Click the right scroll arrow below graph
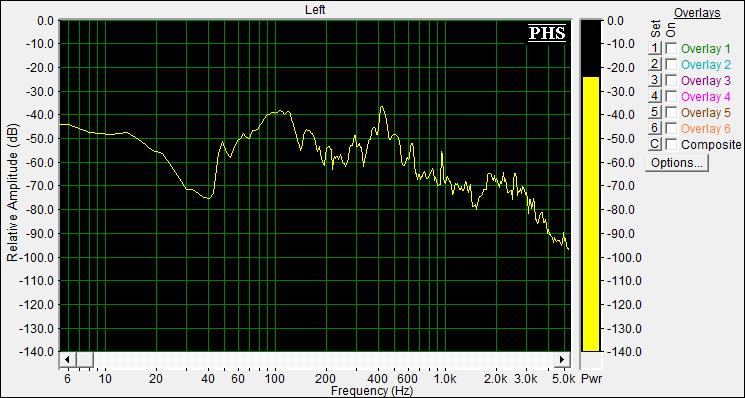Image resolution: width=745 pixels, height=398 pixels. (x=562, y=360)
